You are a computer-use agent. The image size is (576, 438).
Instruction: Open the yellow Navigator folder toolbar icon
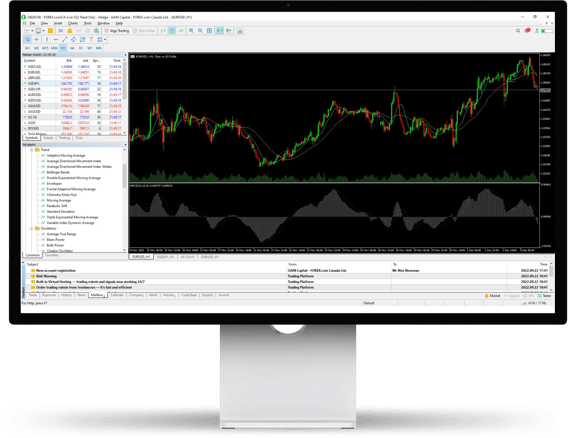(x=50, y=31)
